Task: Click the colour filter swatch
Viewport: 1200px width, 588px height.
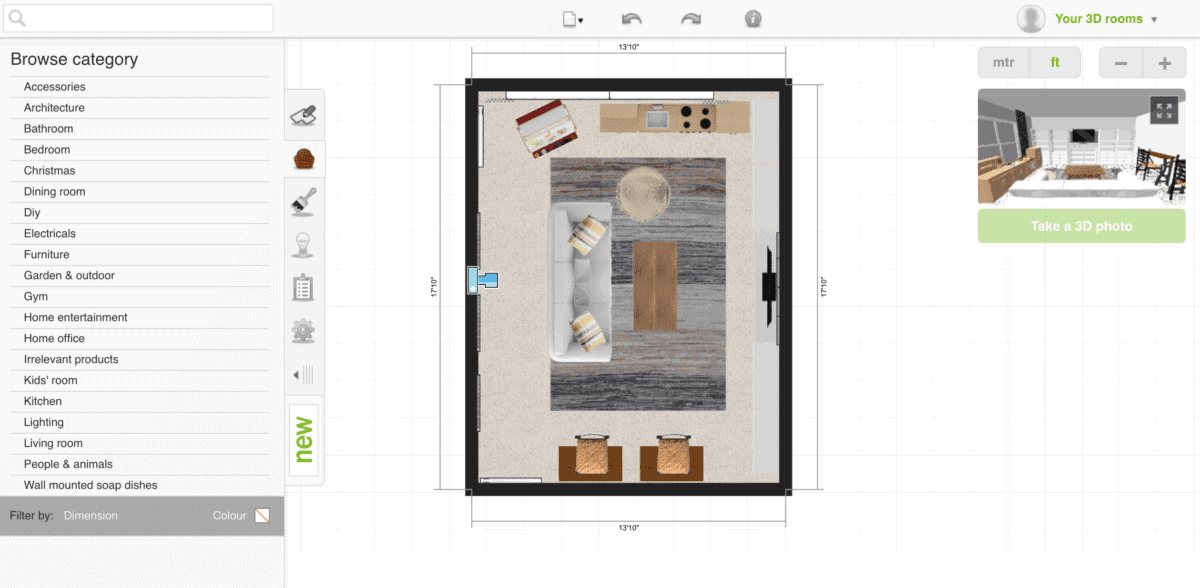Action: click(262, 516)
